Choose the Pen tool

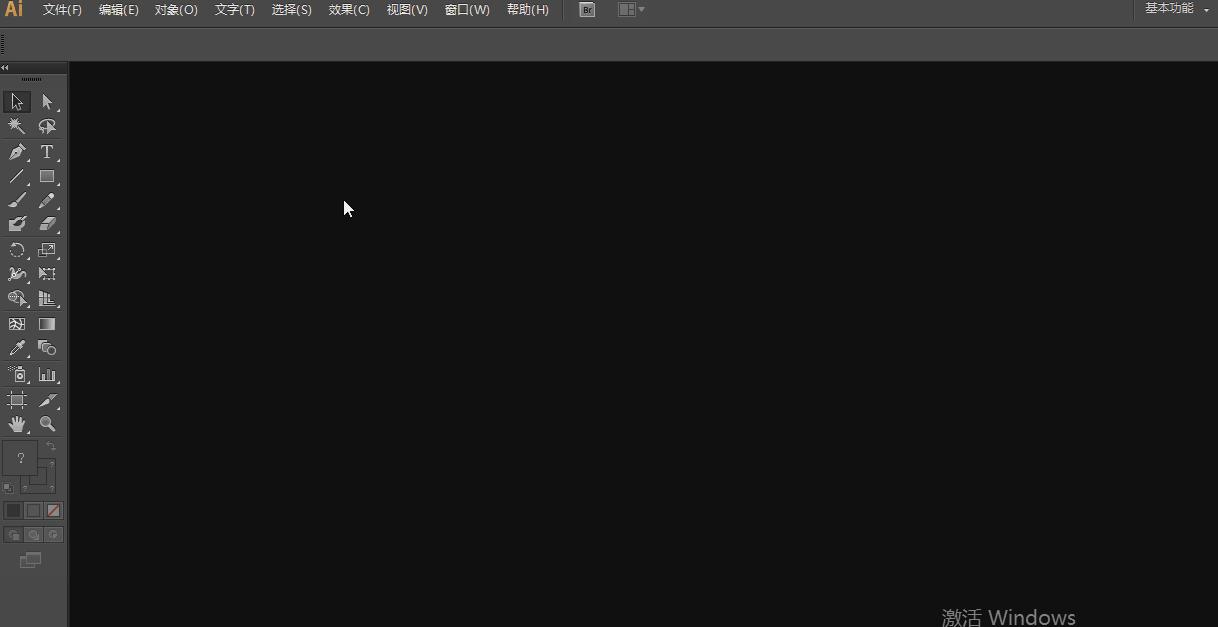point(16,151)
